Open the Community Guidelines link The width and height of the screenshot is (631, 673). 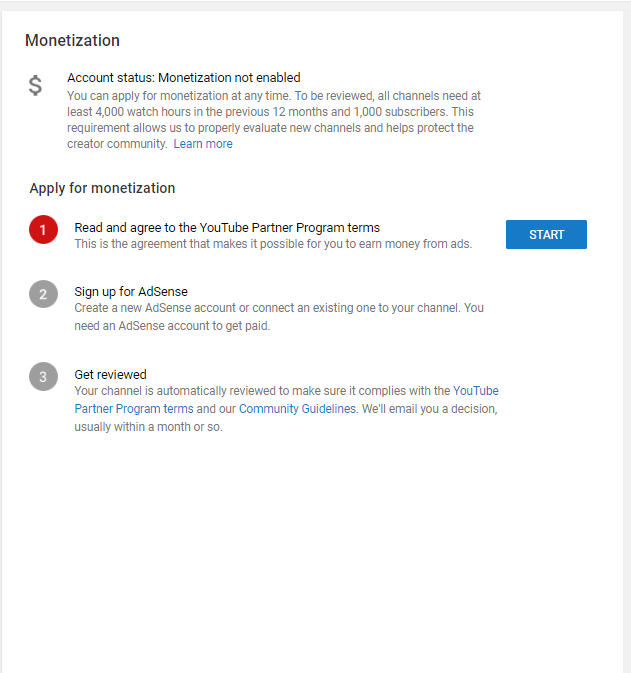point(297,409)
